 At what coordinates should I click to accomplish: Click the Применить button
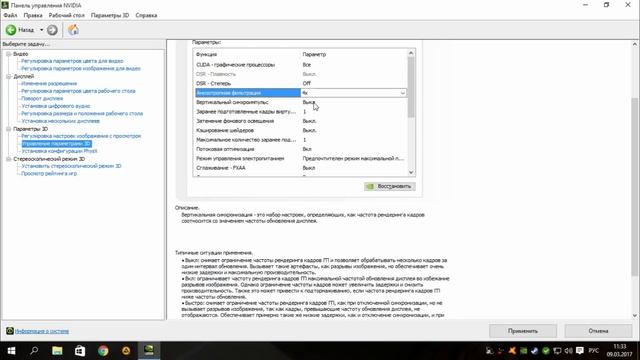(x=523, y=331)
